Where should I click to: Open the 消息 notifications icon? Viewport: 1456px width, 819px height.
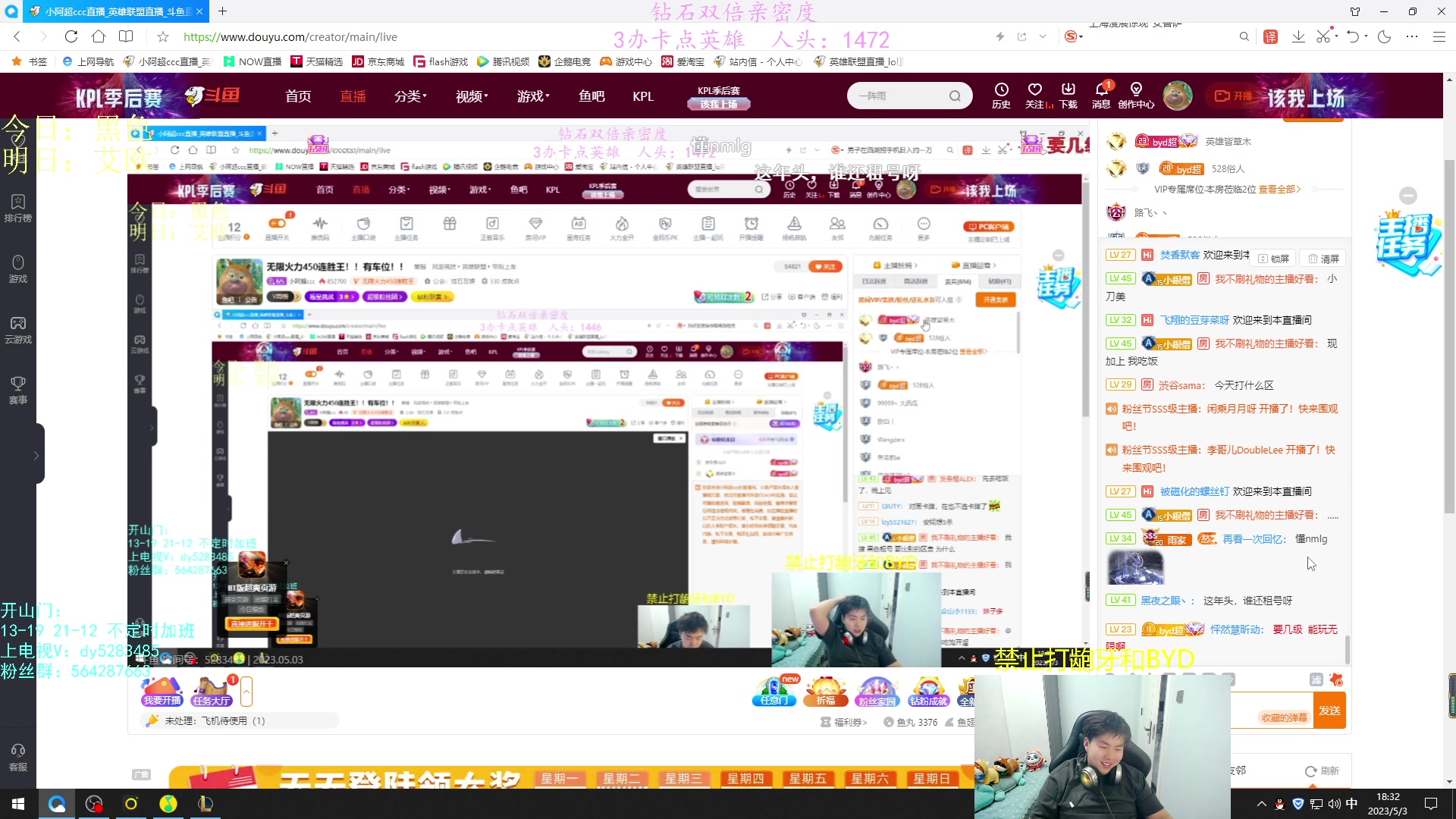coord(1102,96)
